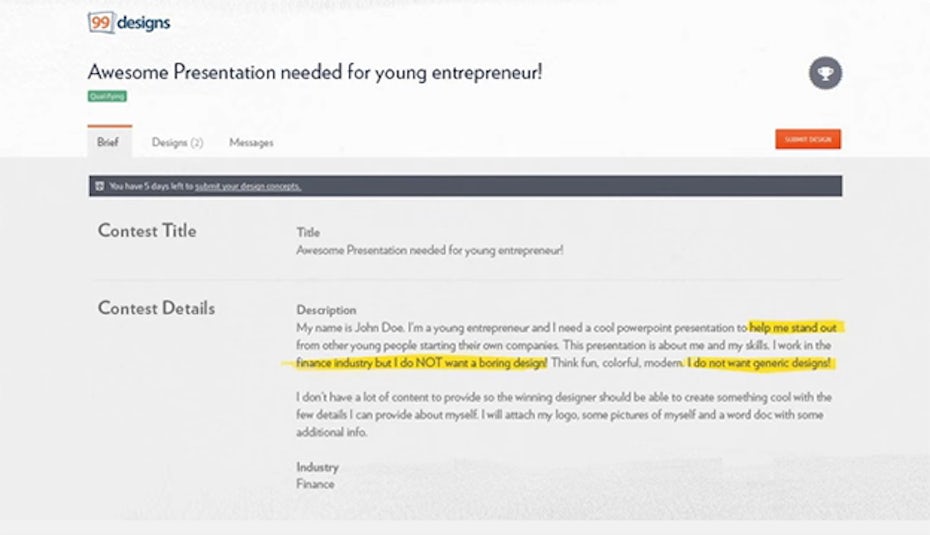Open the Brief tab
This screenshot has width=930, height=535.
click(x=108, y=143)
